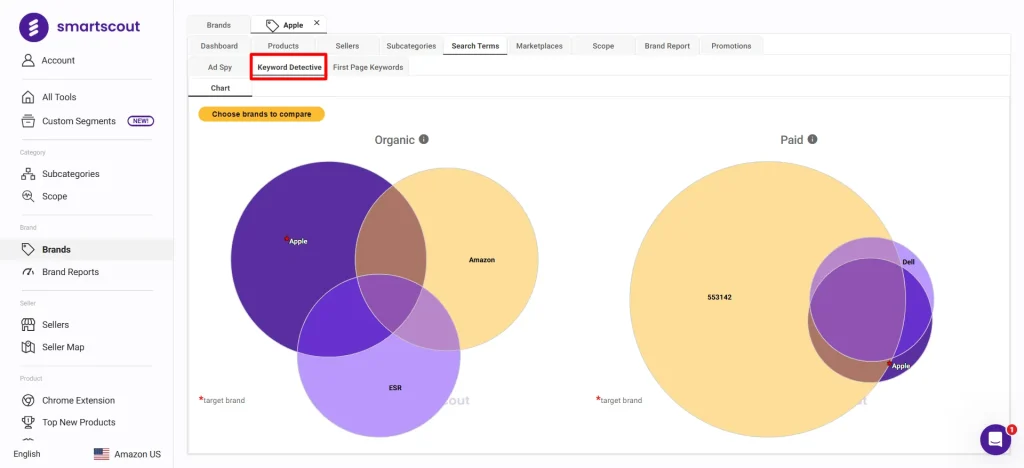Click the Brand Reports gauge icon
This screenshot has height=468, width=1024.
click(28, 272)
